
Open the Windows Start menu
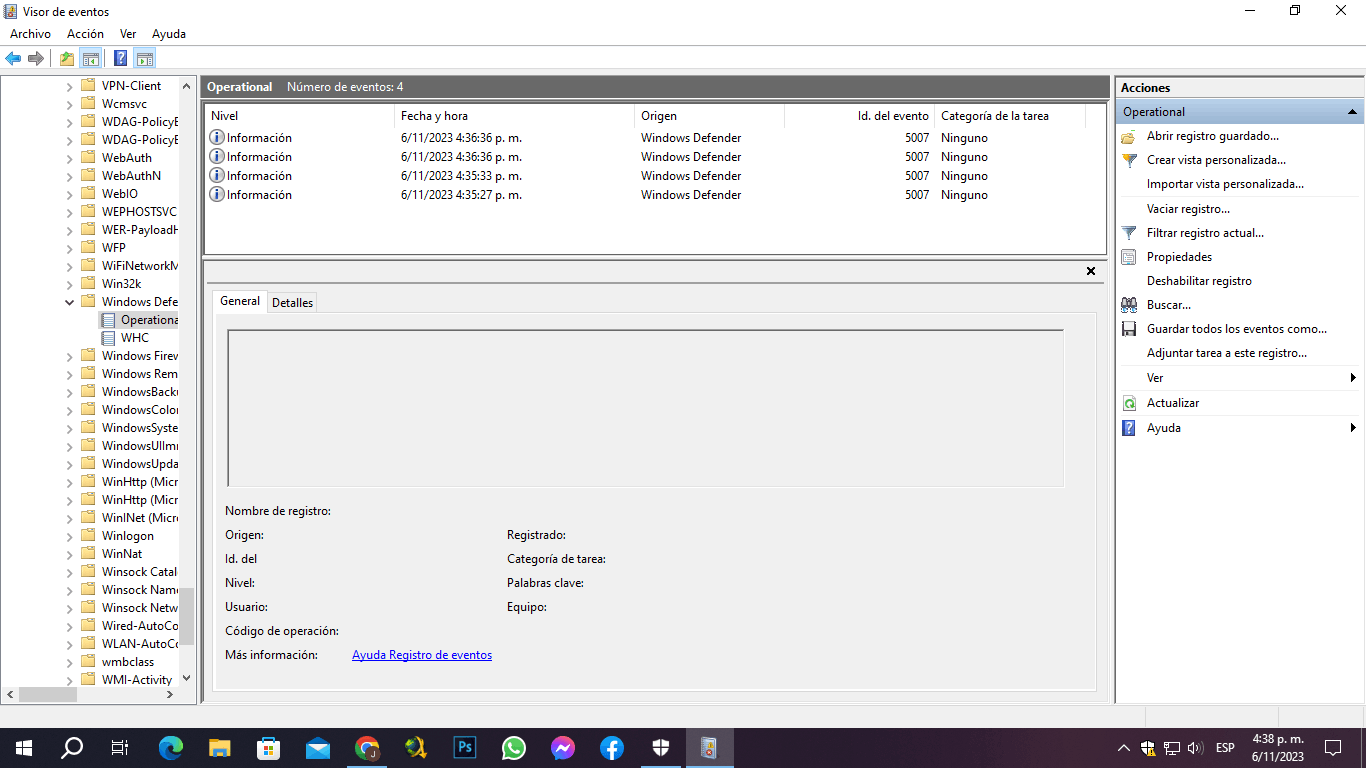(x=24, y=748)
